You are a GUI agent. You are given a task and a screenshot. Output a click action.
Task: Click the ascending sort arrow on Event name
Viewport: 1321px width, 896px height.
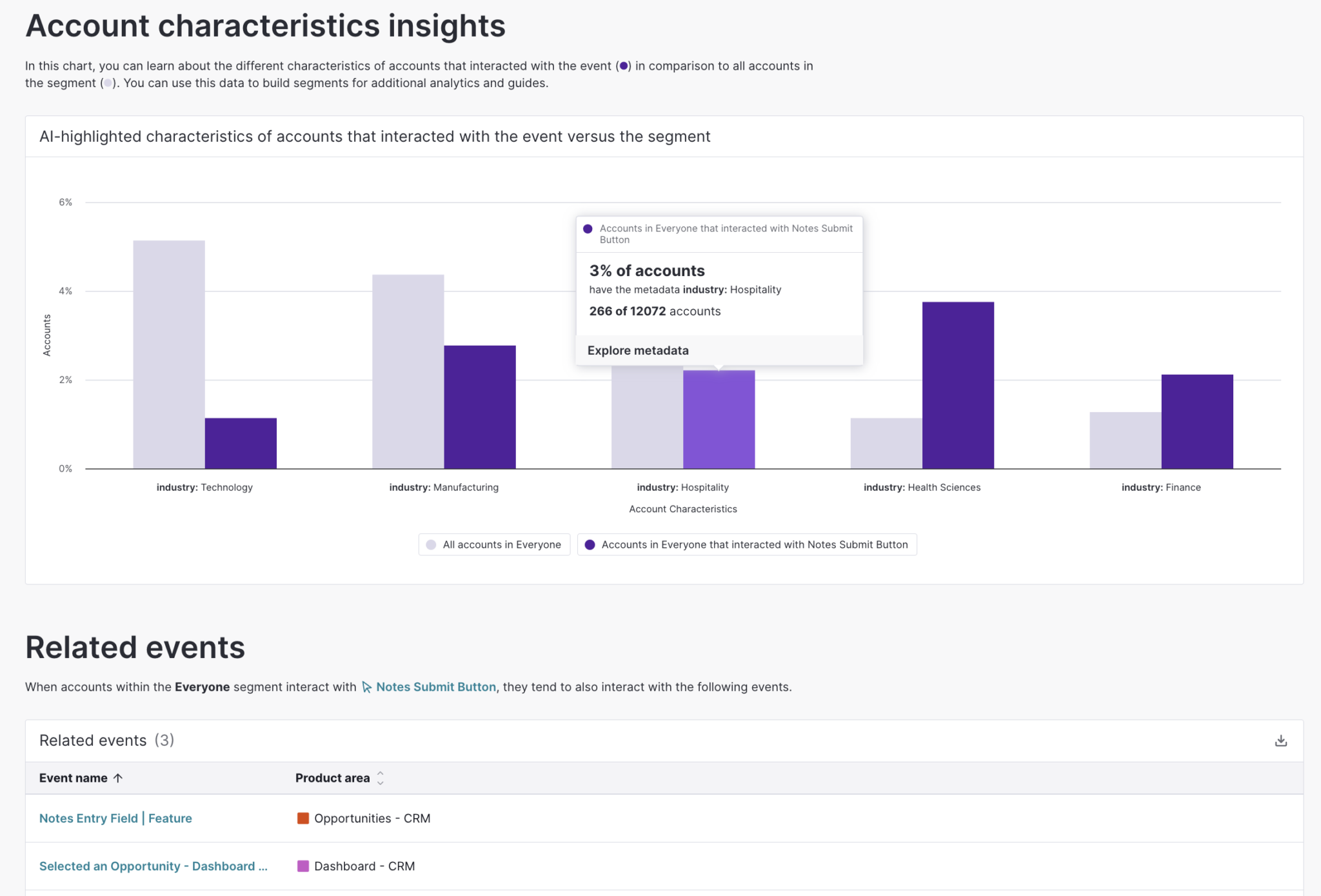pos(118,778)
